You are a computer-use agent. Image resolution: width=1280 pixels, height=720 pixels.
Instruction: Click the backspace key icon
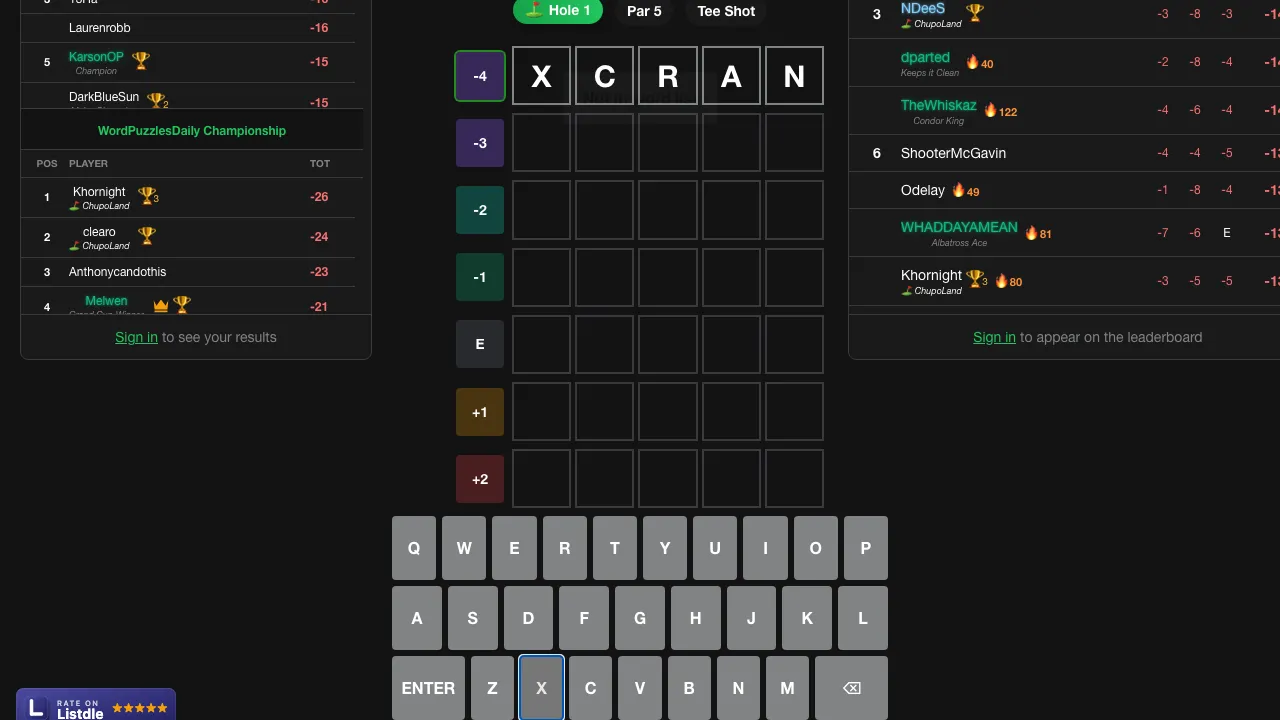(851, 688)
